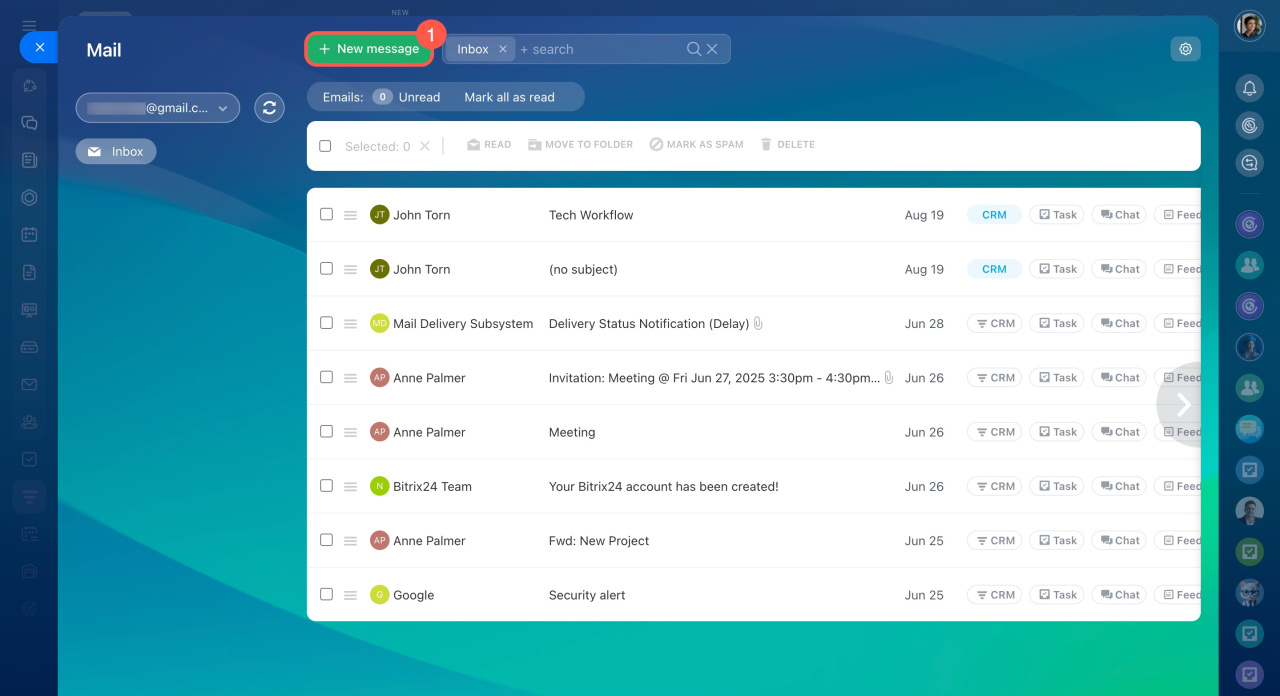Click the MD avatar of Mail Delivery Subsystem
Image resolution: width=1280 pixels, height=696 pixels.
click(x=379, y=323)
